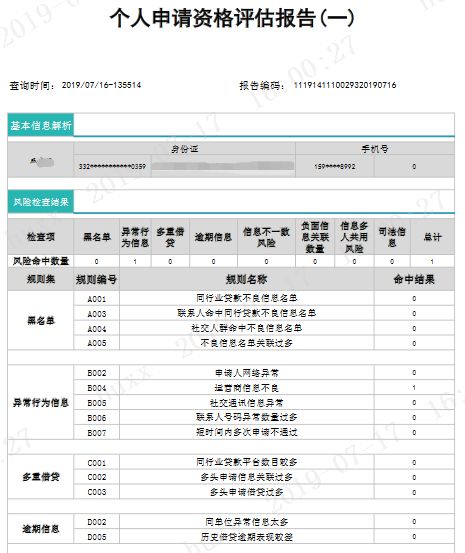
Task: Click the 信息多人共用风险 column header
Action: pyautogui.click(x=354, y=237)
